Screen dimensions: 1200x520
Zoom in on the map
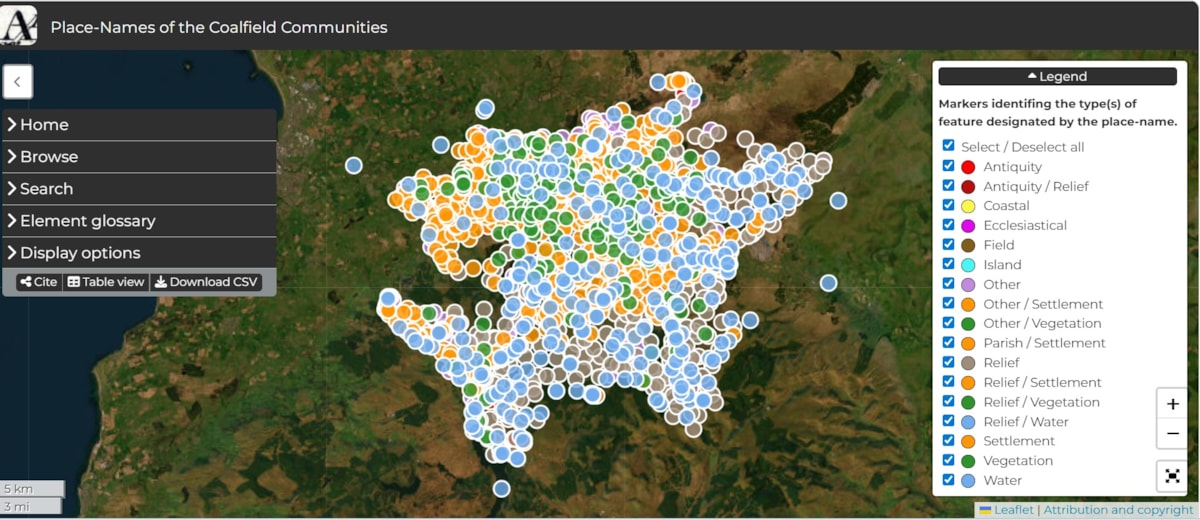[x=1172, y=404]
